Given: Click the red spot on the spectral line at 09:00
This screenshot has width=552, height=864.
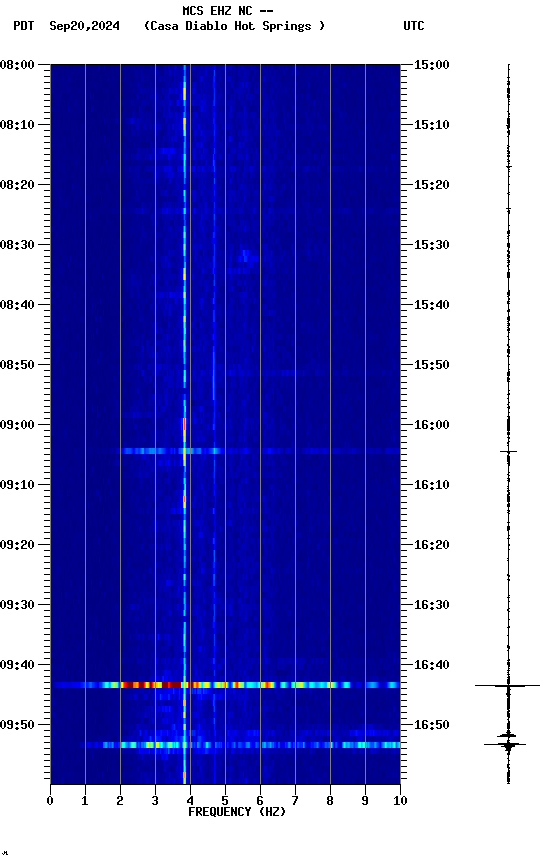Looking at the screenshot, I should [x=184, y=424].
